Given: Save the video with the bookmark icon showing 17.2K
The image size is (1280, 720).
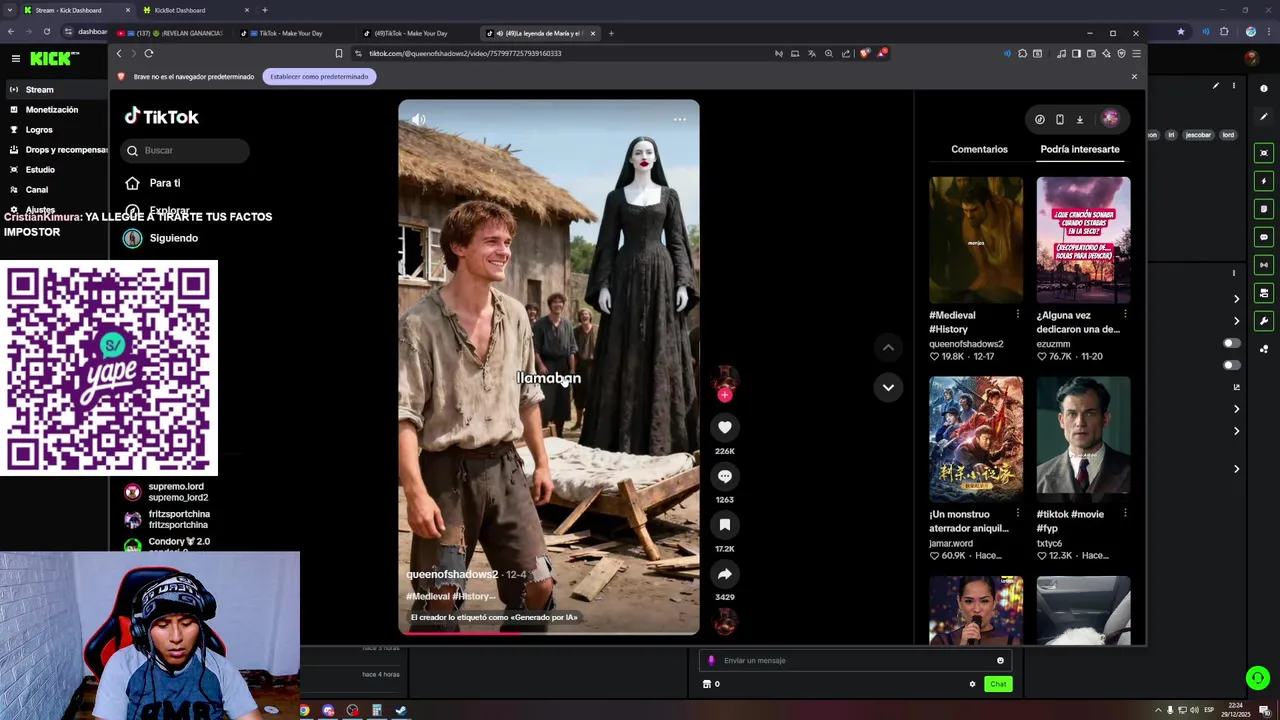Looking at the screenshot, I should [725, 525].
